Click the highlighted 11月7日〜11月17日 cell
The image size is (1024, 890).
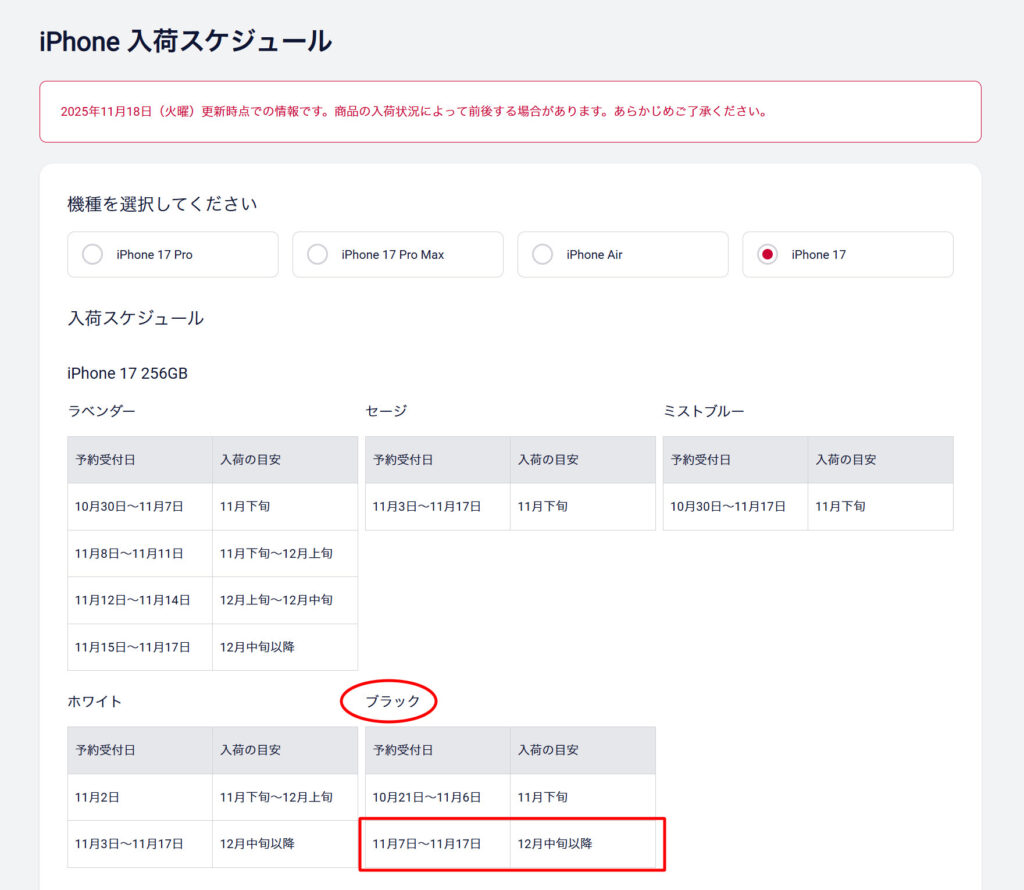coord(427,844)
